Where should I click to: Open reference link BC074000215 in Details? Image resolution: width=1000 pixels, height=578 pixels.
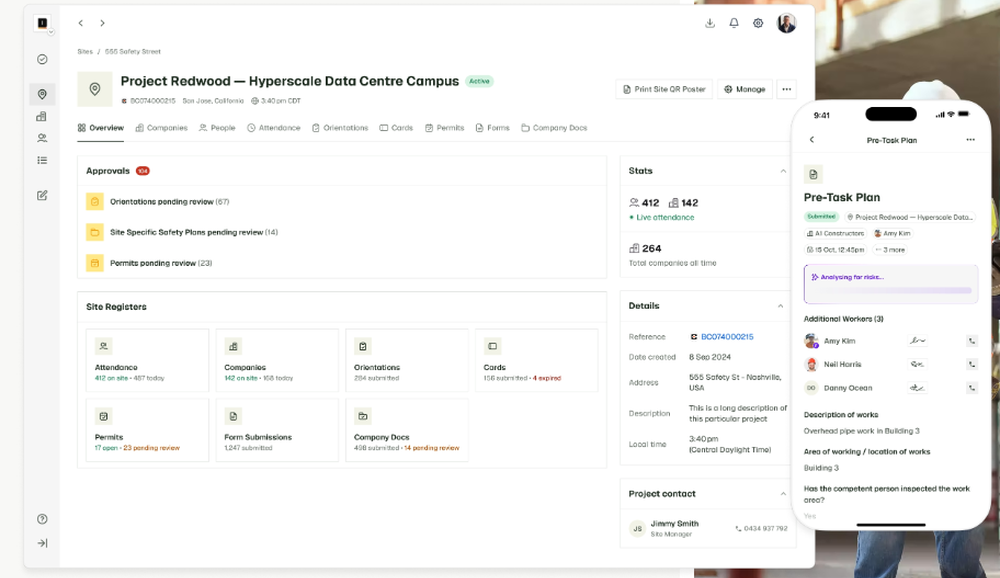[x=727, y=337]
